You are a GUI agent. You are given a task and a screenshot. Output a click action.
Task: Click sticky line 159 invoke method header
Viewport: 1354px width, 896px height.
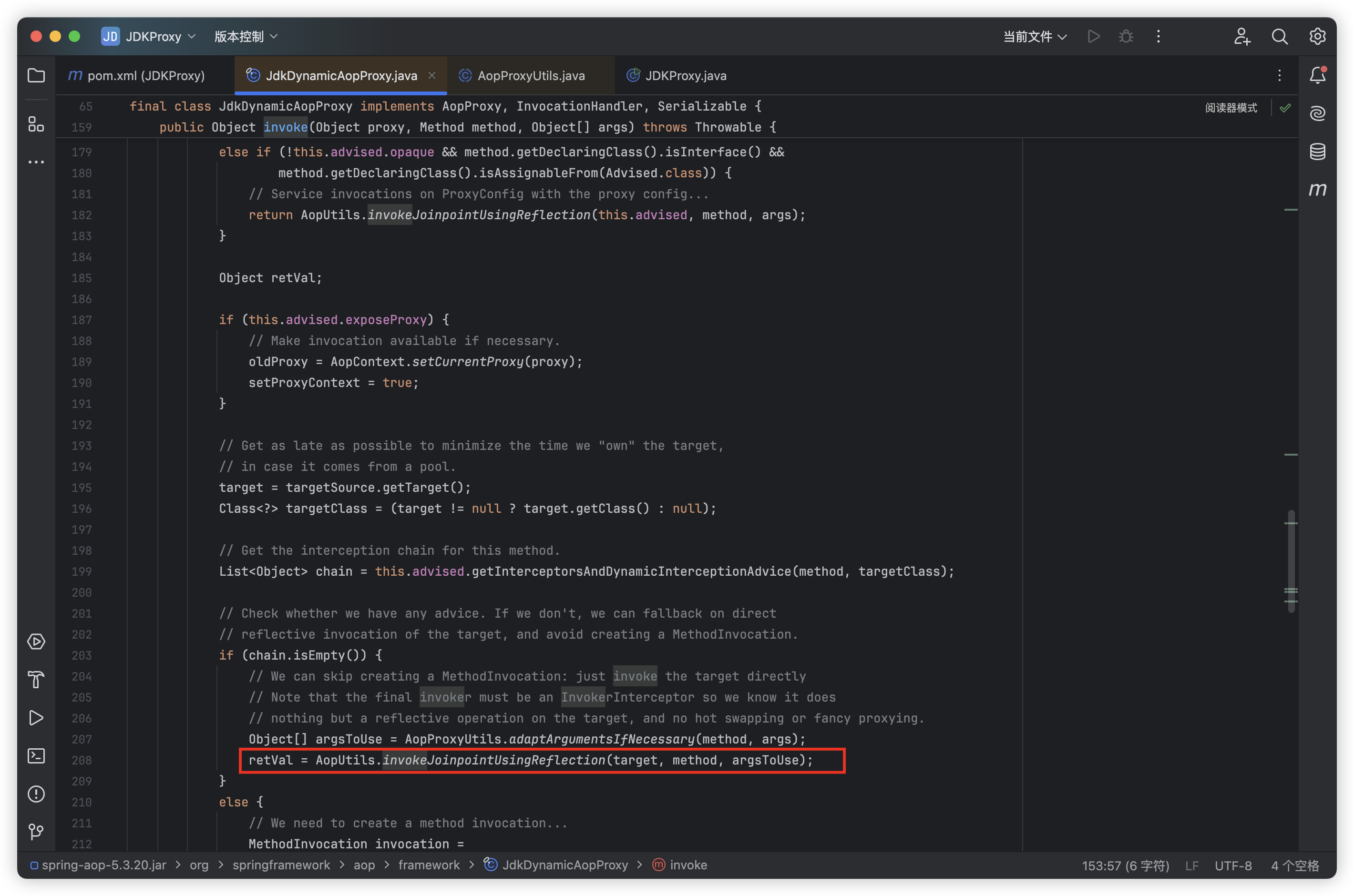coord(468,127)
